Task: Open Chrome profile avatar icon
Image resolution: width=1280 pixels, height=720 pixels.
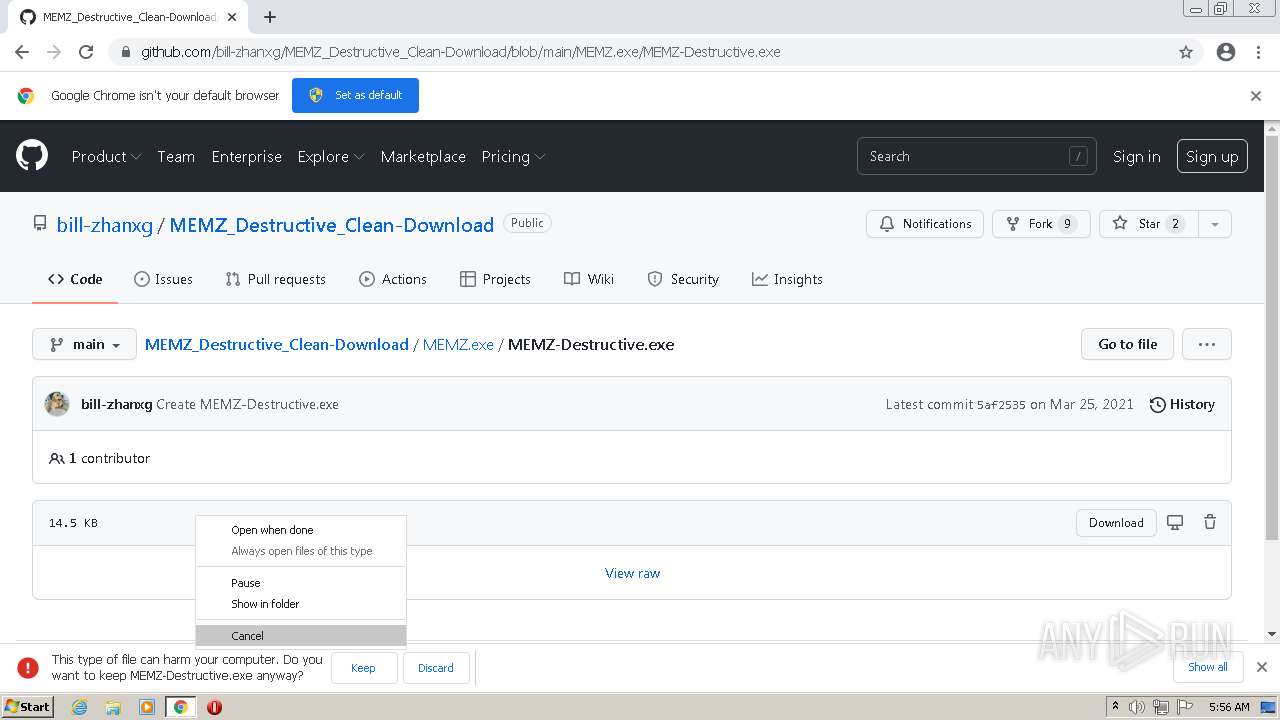Action: click(x=1226, y=52)
